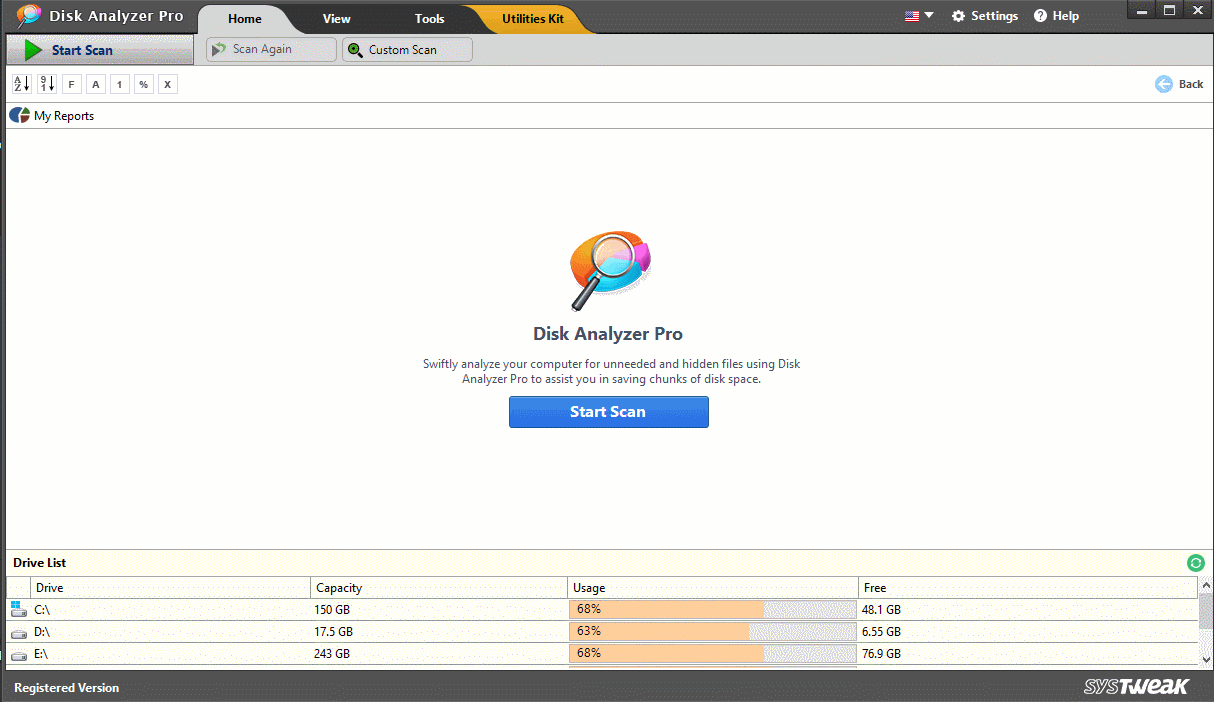Select the 76.9 GB free cell
This screenshot has height=702, width=1214.
click(x=1028, y=654)
